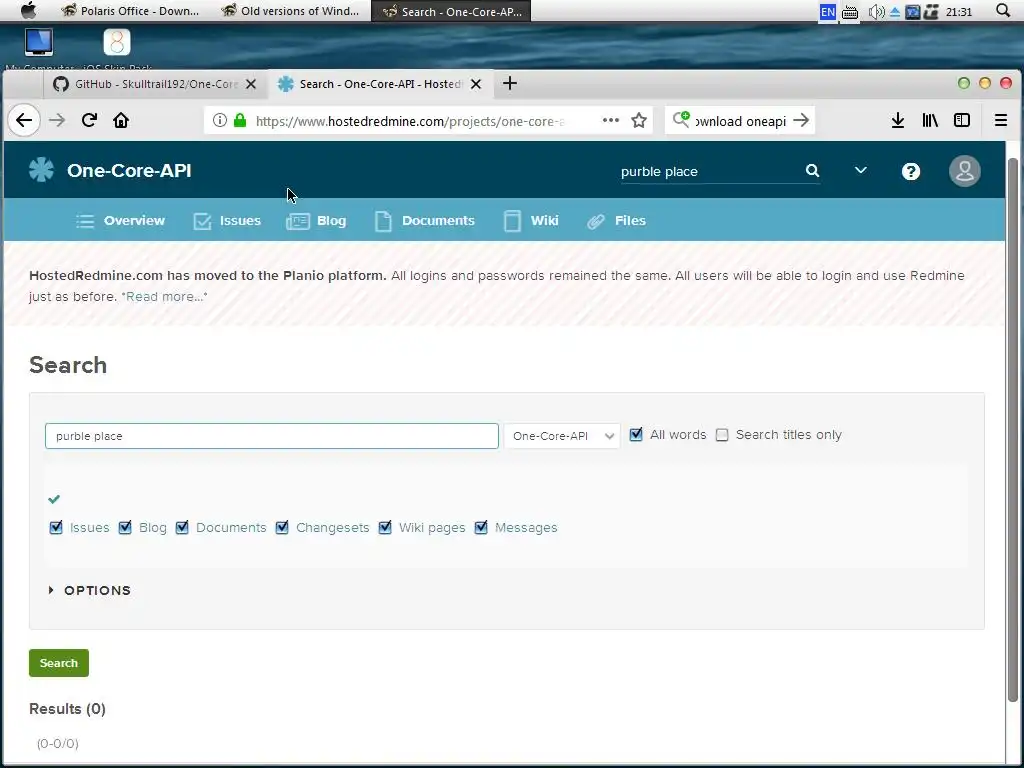Open a new browser tab
1024x768 pixels.
[510, 84]
